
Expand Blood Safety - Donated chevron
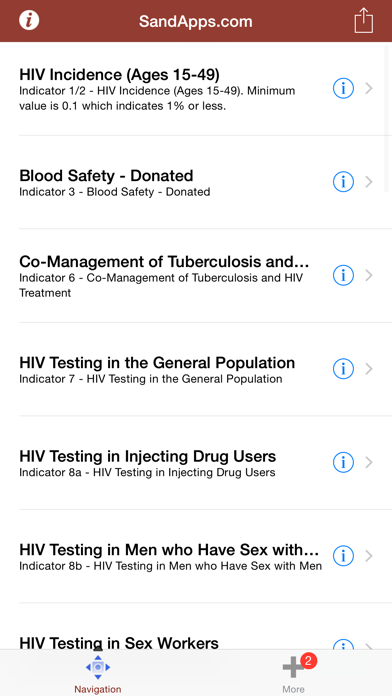369,182
